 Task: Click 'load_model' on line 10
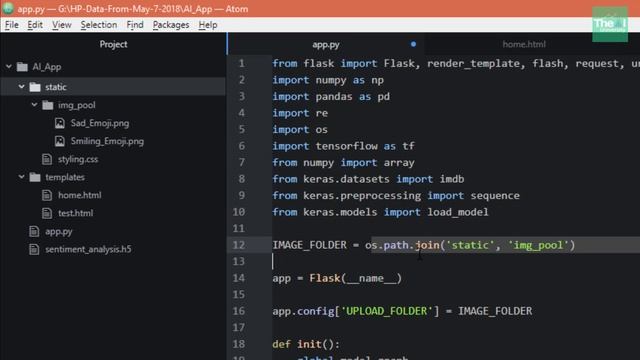pos(458,212)
